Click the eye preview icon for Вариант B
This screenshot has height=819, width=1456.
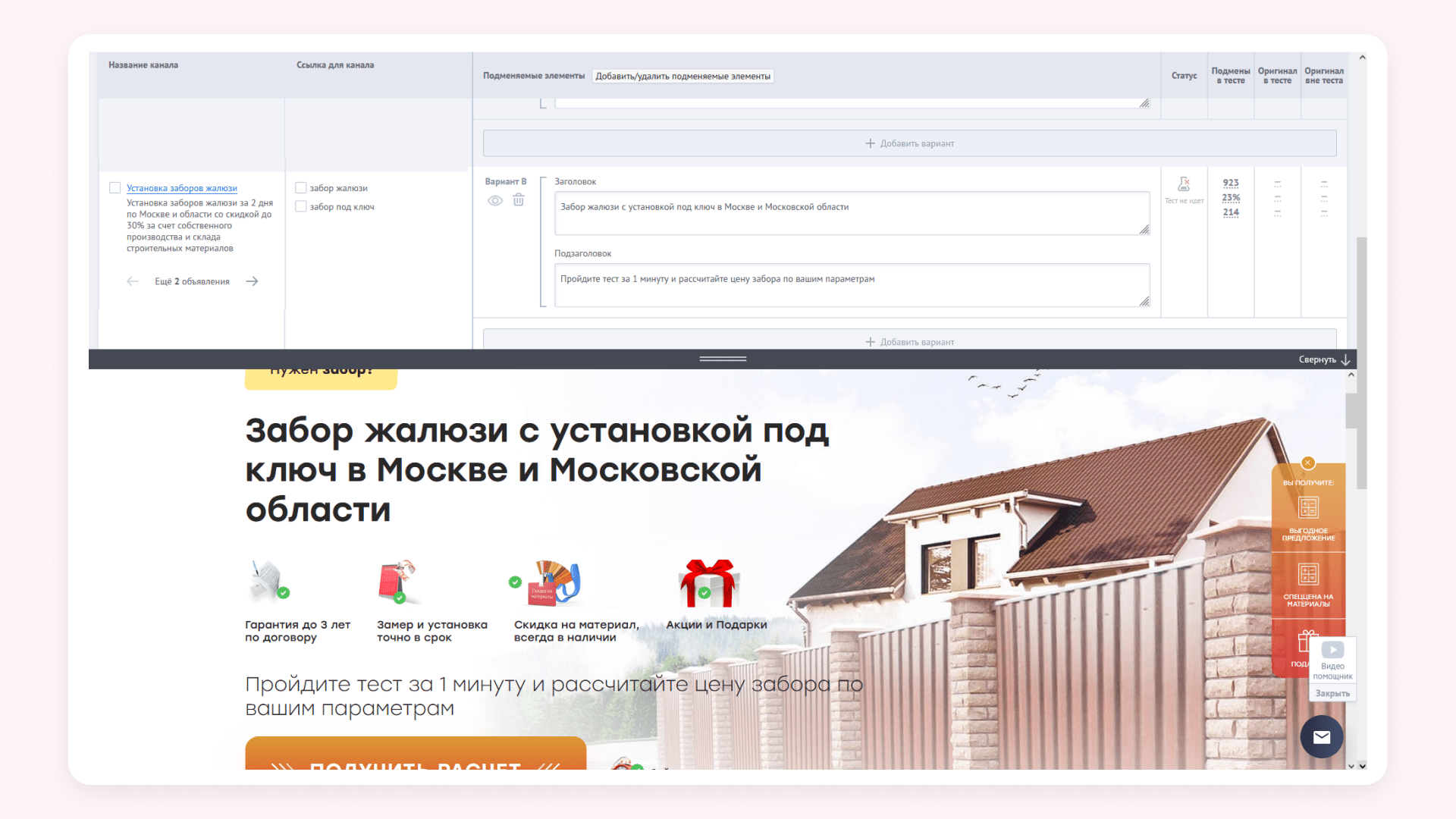[x=495, y=201]
